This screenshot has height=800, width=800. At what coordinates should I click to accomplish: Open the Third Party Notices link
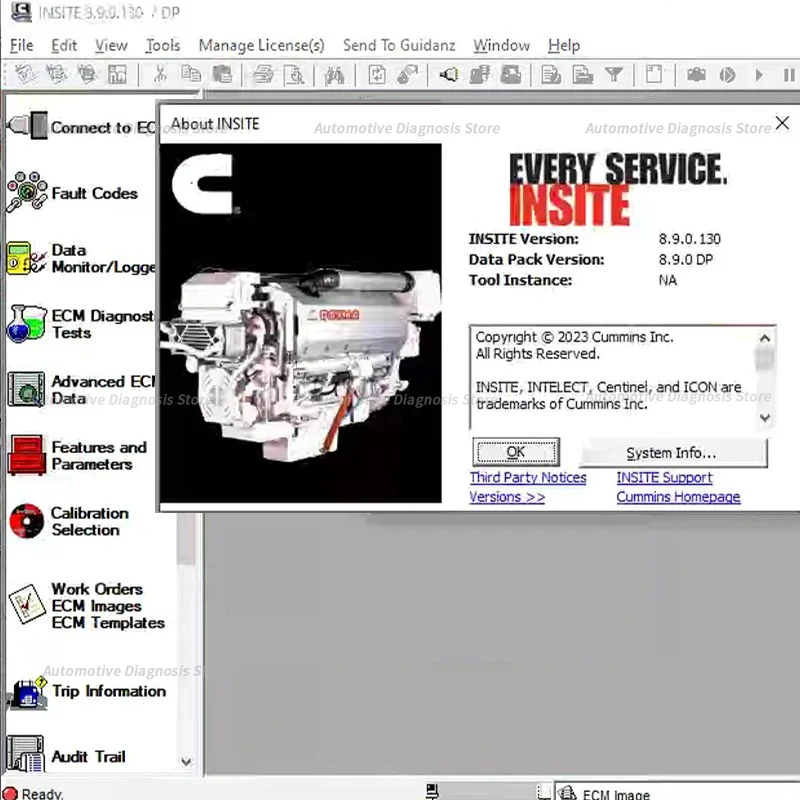tap(528, 478)
